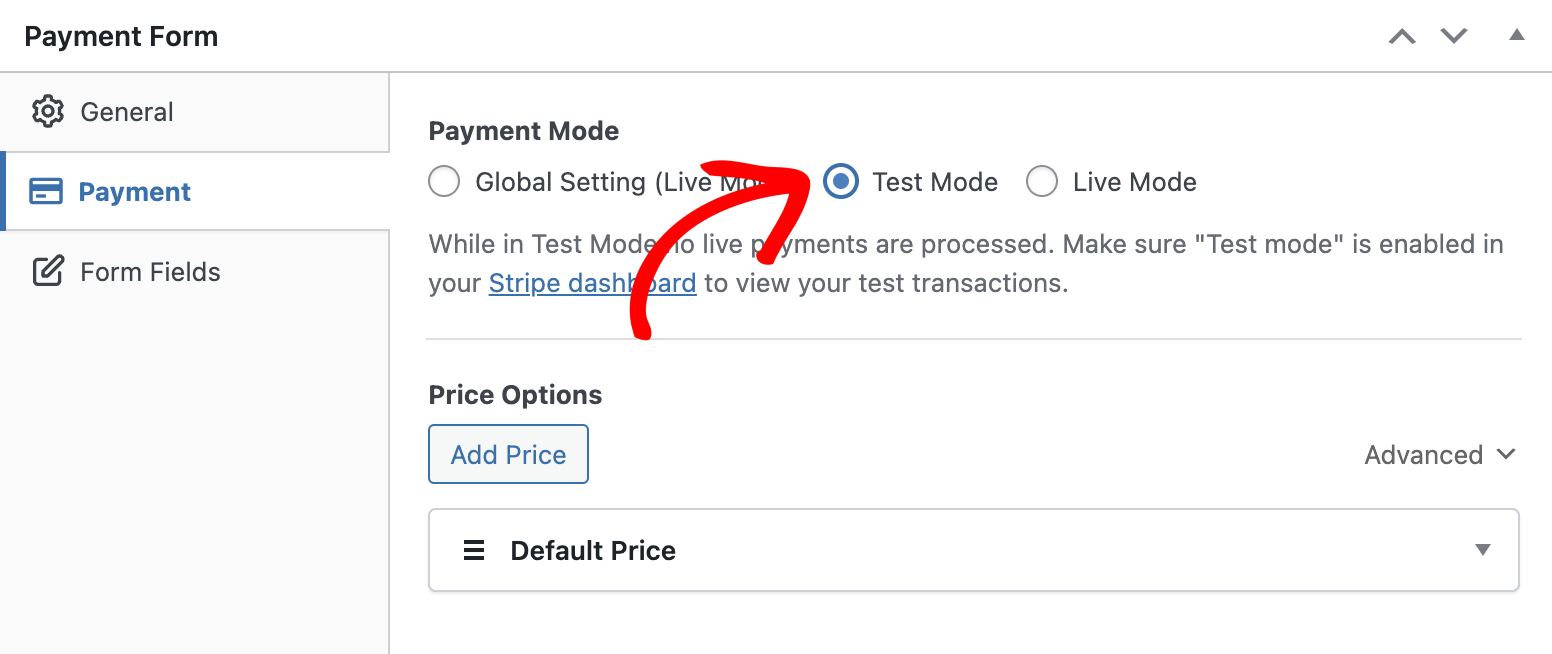
Task: Collapse the Payment Form panel via the triangle icon
Action: point(1516,33)
